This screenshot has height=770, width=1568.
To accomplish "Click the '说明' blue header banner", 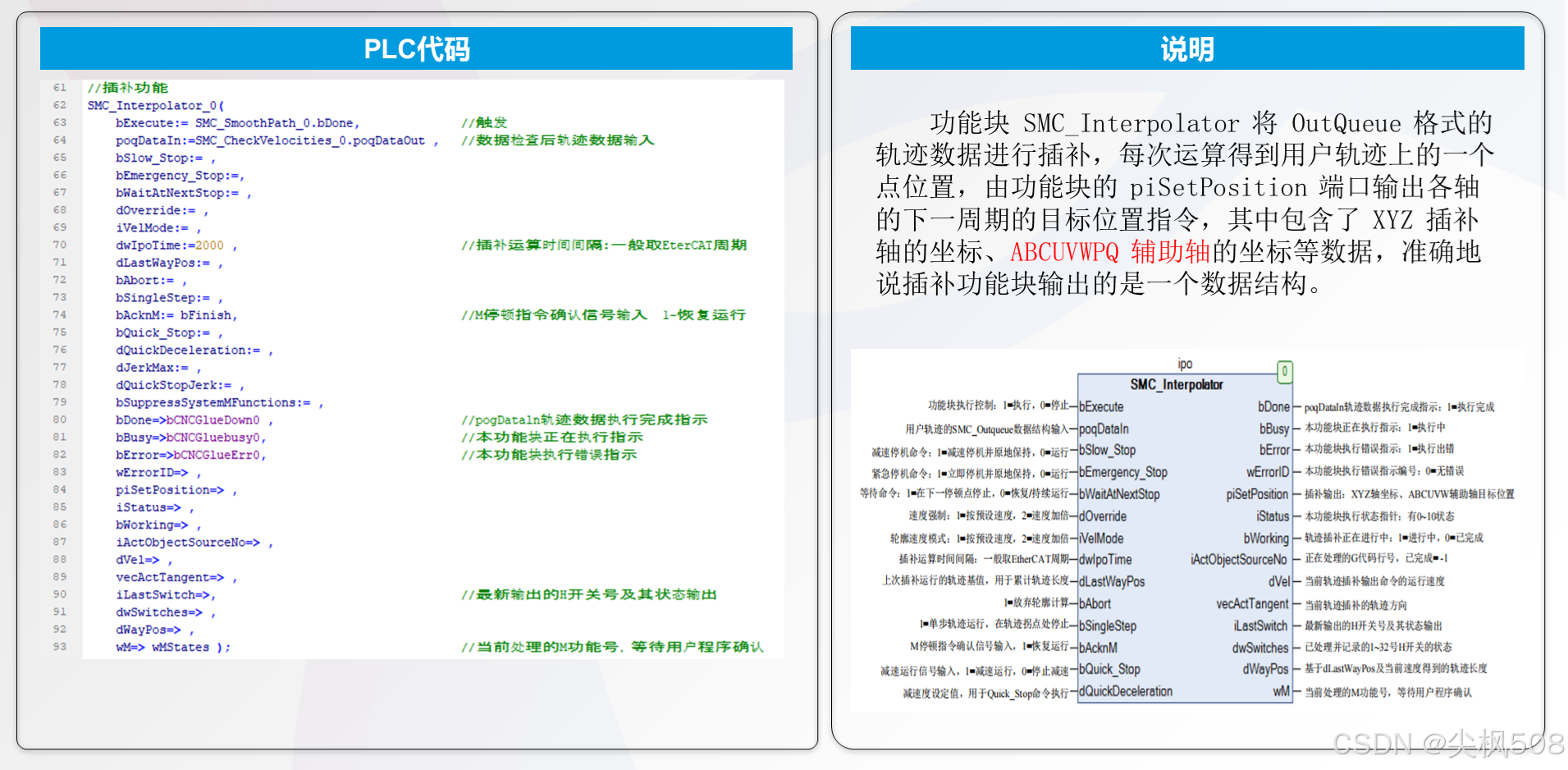I will coord(1187,48).
